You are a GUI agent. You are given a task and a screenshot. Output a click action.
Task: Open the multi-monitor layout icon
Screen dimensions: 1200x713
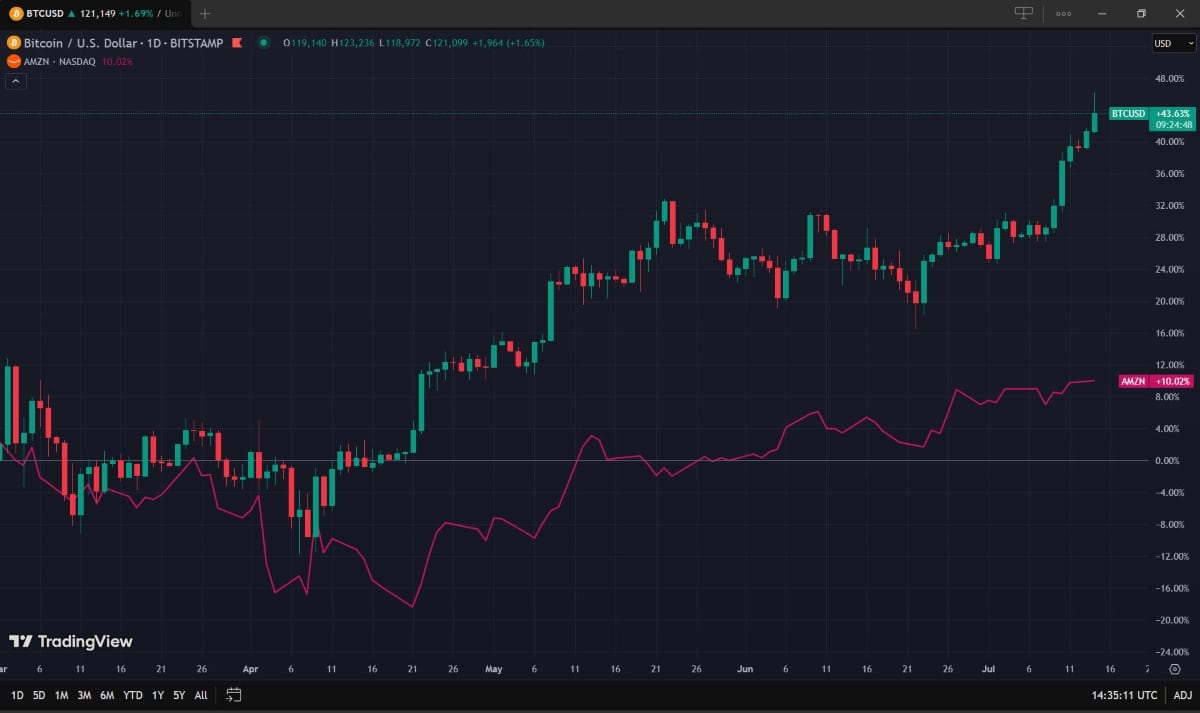pyautogui.click(x=1024, y=13)
